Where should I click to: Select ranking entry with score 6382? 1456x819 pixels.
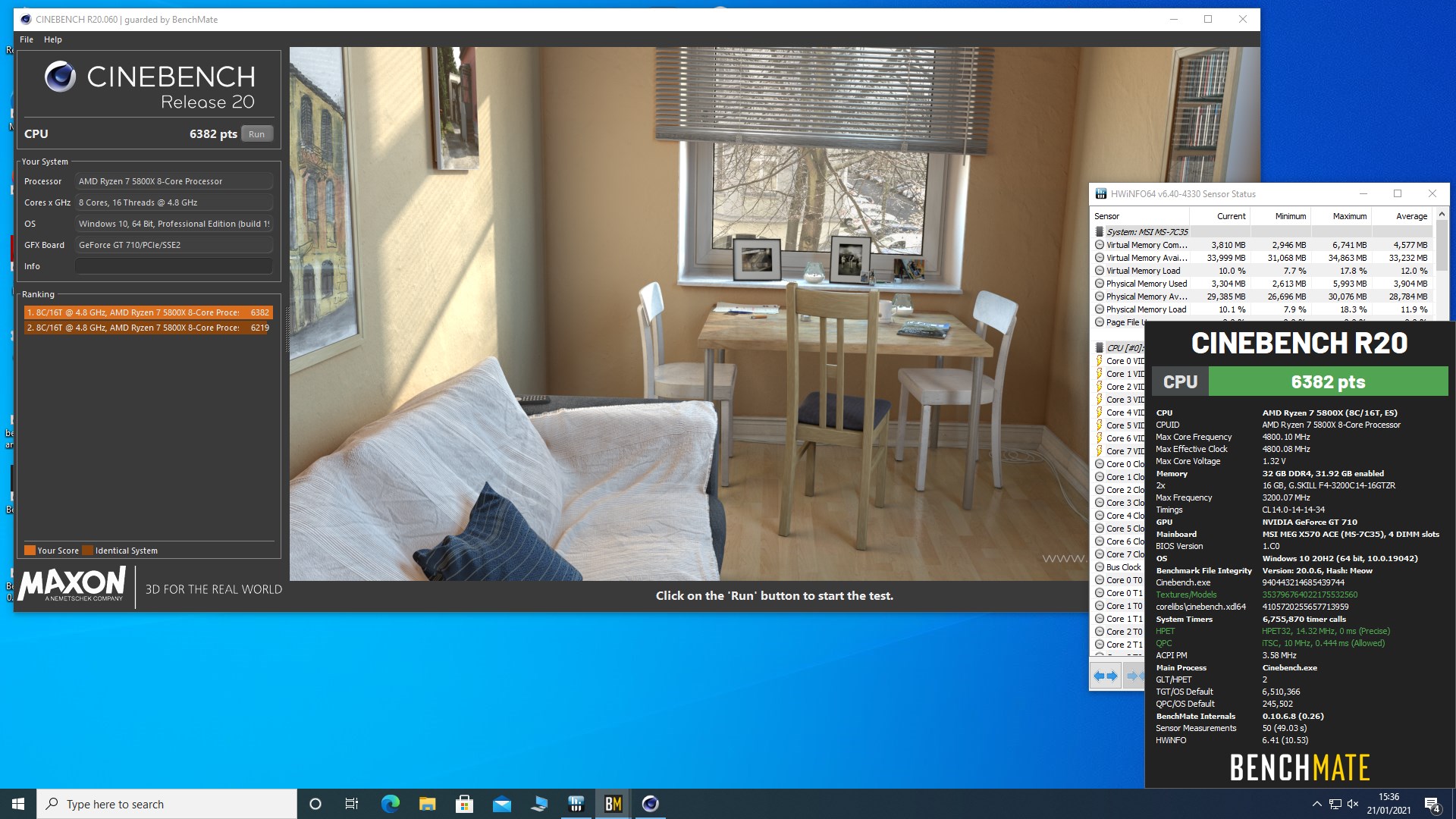(148, 312)
